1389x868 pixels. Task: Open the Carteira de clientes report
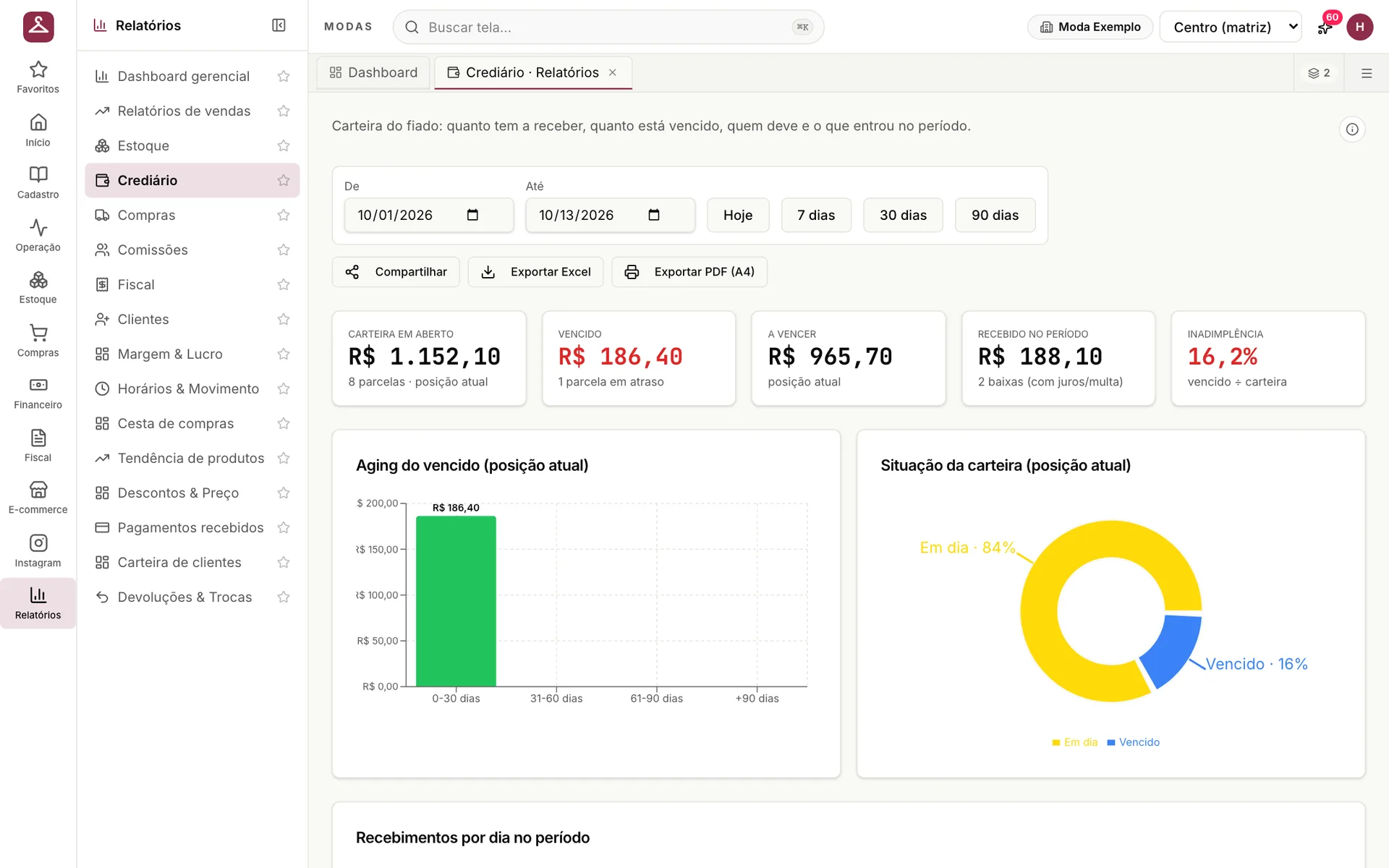192,562
